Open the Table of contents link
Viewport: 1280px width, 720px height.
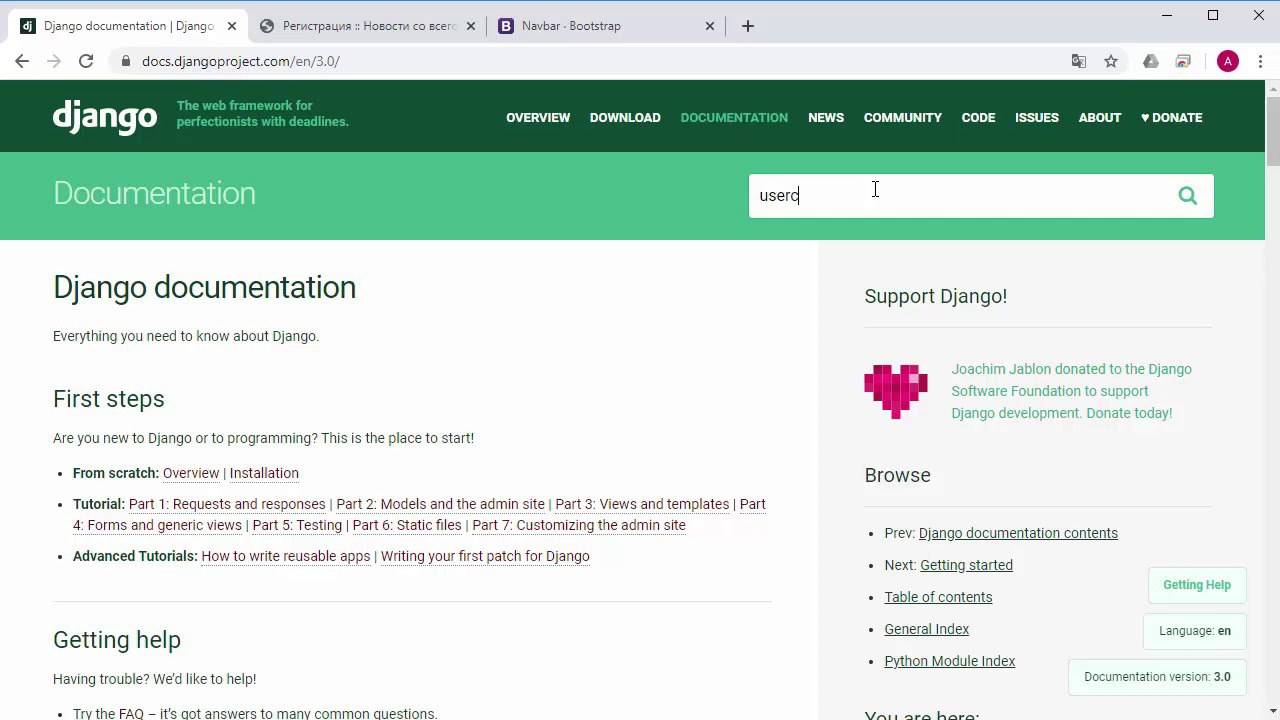938,597
